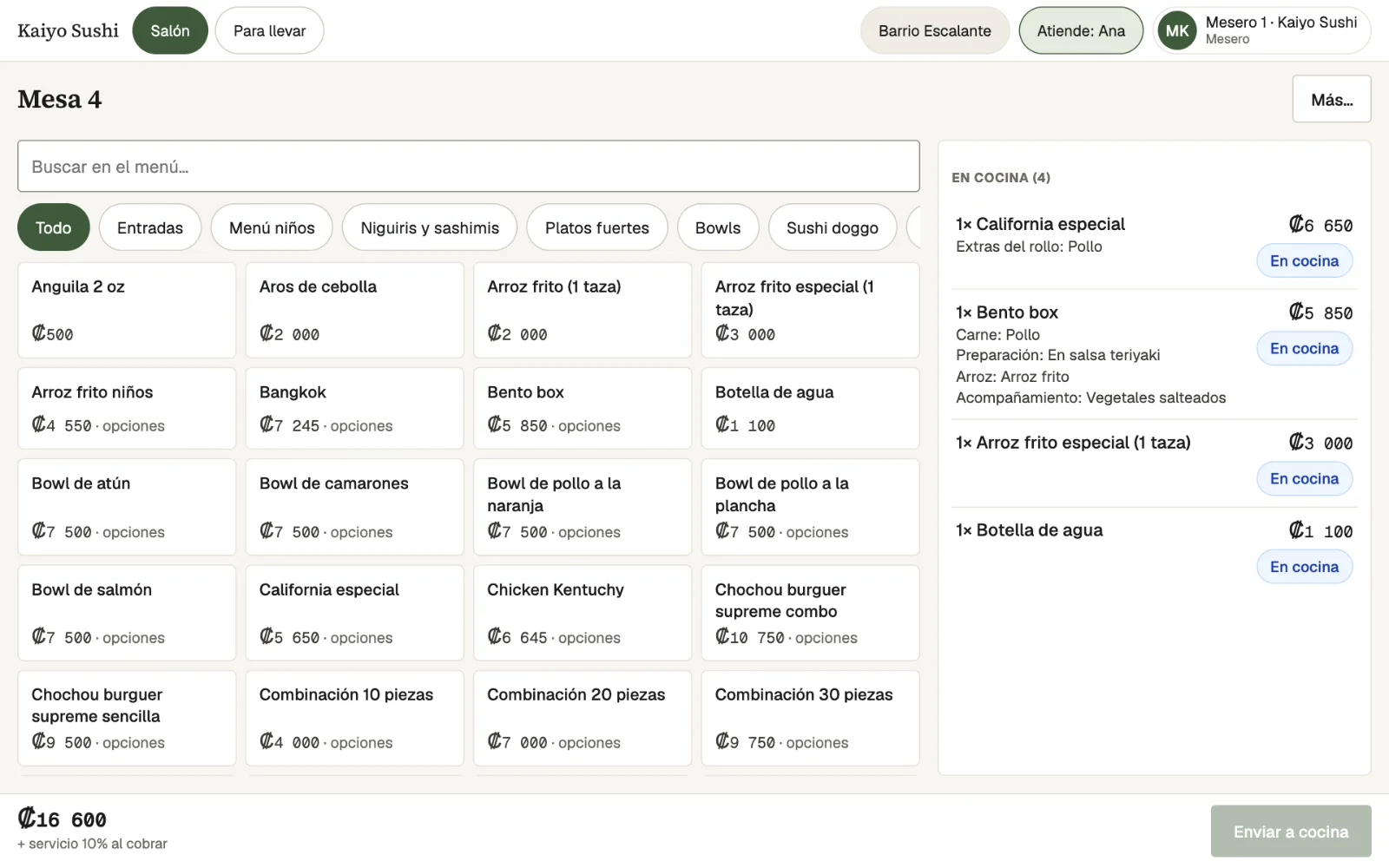Click Enviar a cocina button

[x=1291, y=832]
